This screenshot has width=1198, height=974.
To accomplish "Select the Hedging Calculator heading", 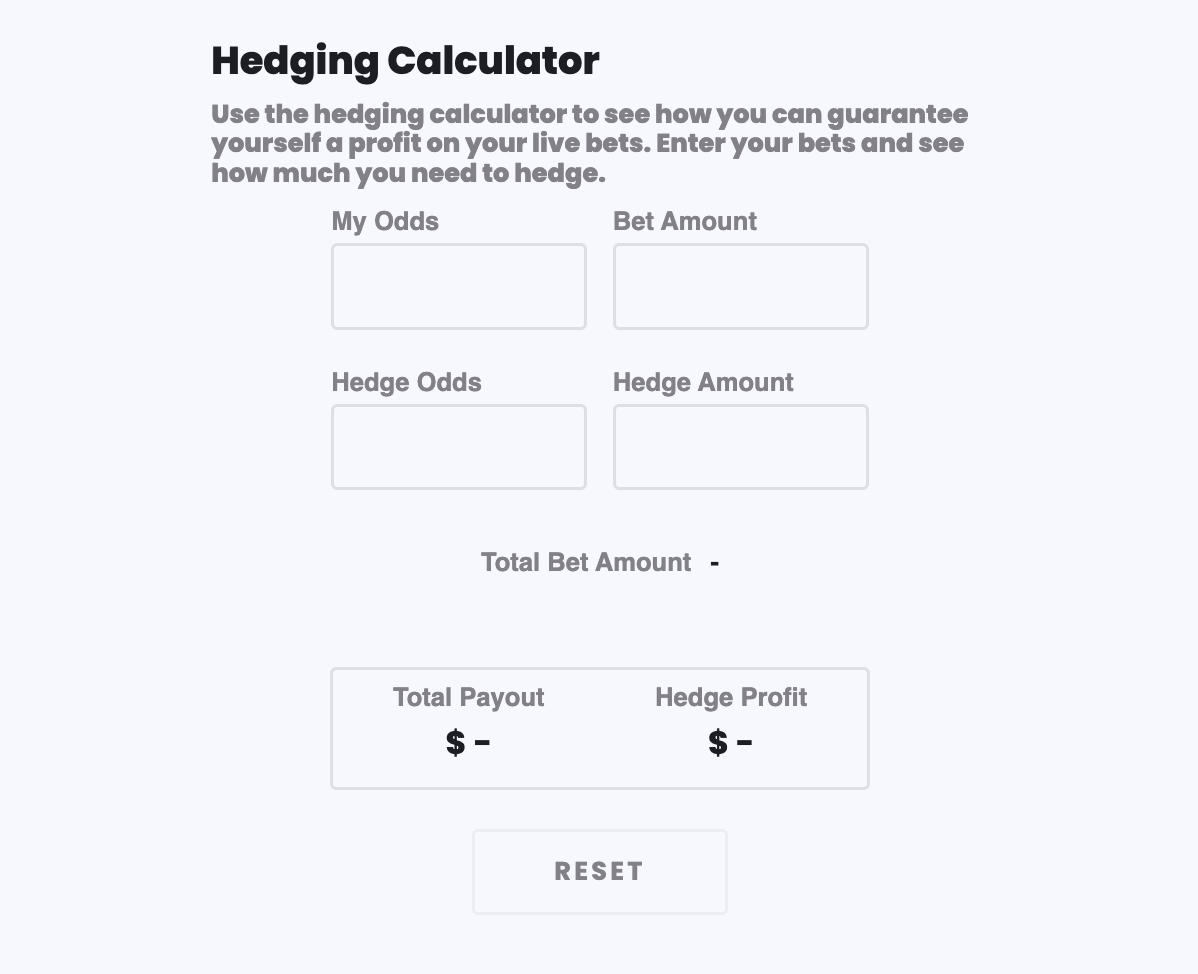I will coord(404,61).
